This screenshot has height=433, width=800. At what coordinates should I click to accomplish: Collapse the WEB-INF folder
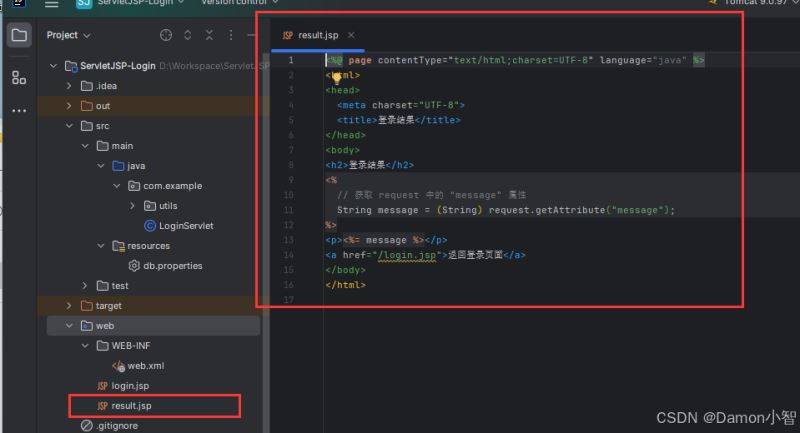click(x=85, y=346)
